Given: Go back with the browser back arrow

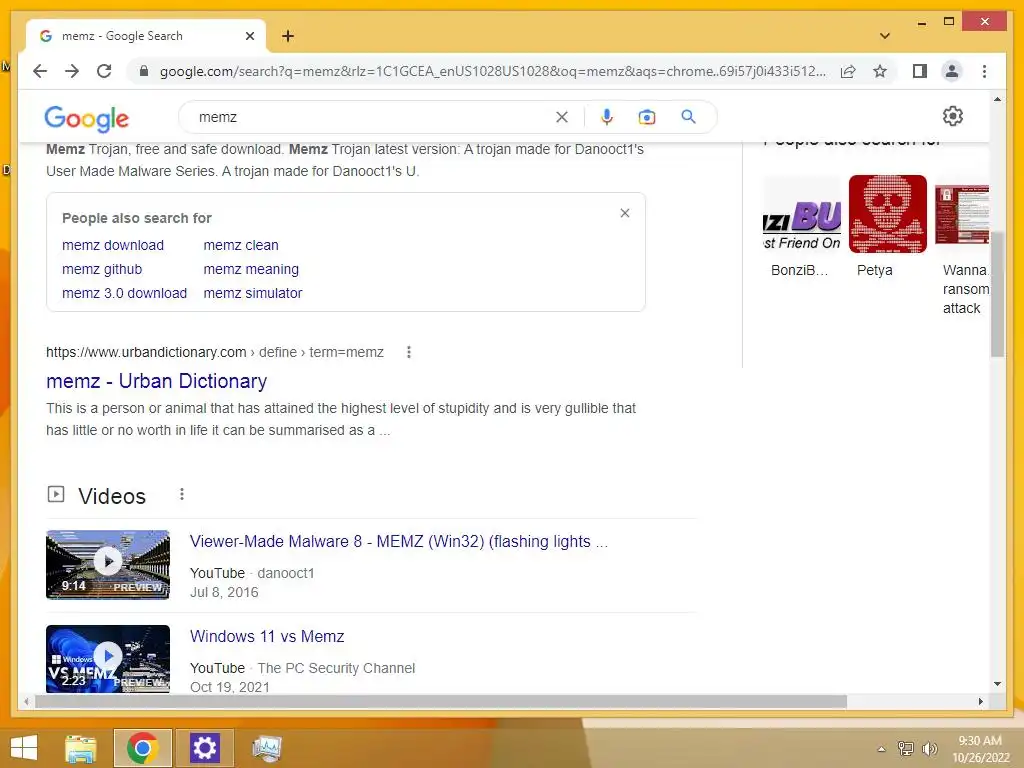Looking at the screenshot, I should 40,71.
